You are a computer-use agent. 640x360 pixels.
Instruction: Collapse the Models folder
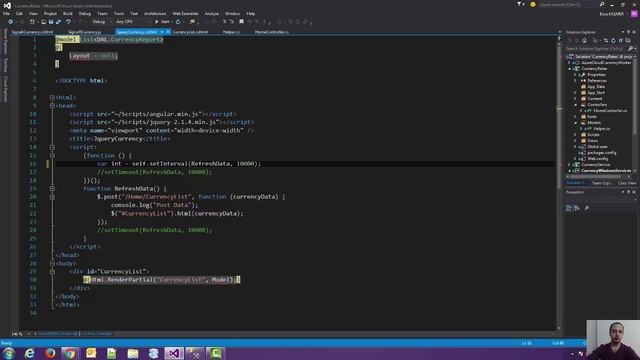(x=576, y=122)
